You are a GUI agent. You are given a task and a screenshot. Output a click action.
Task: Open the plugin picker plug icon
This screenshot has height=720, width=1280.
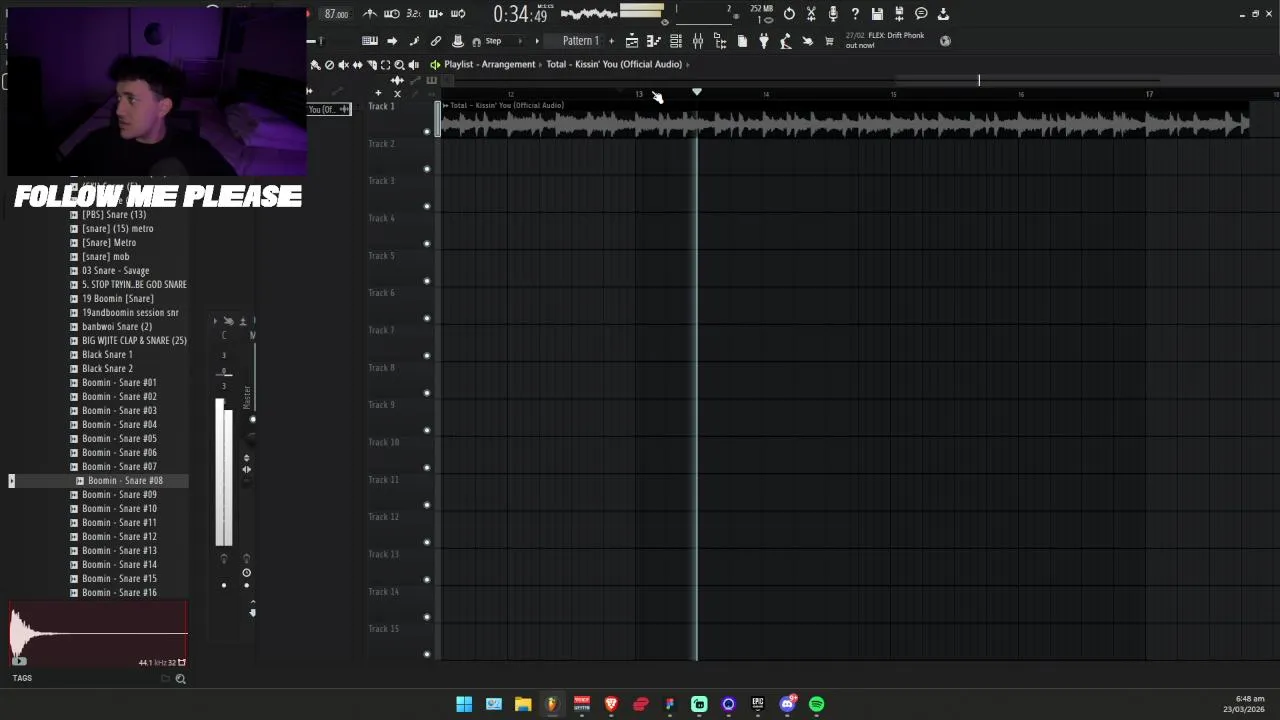tap(764, 41)
